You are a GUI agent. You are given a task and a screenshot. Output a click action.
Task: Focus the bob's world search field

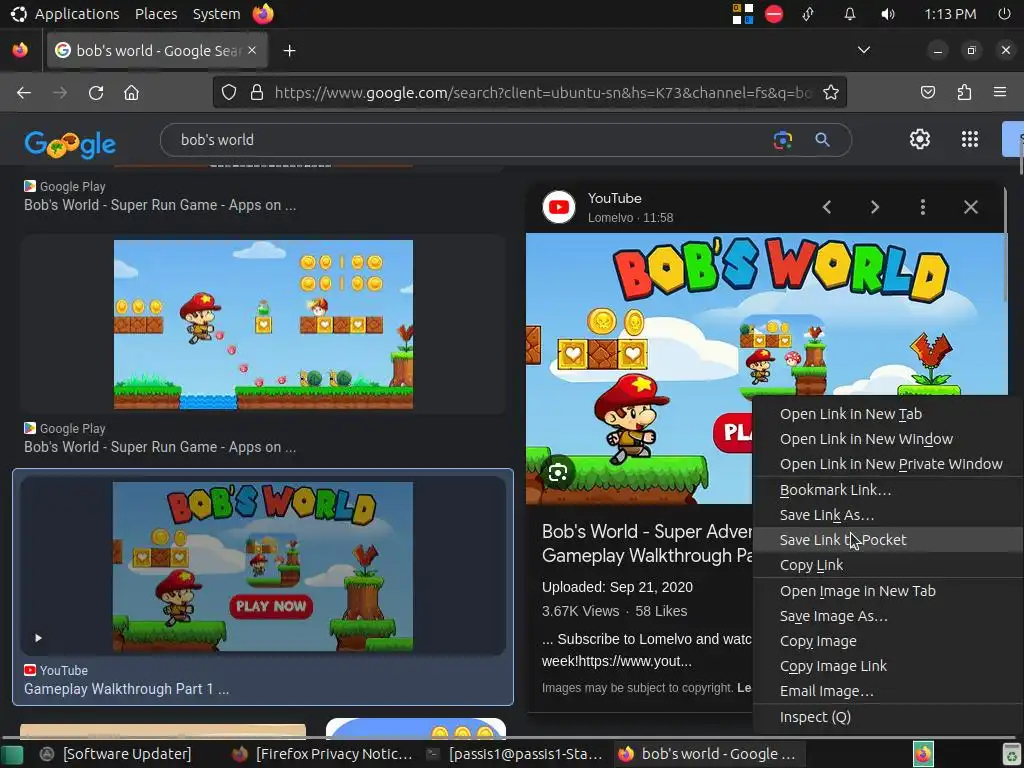(x=470, y=140)
